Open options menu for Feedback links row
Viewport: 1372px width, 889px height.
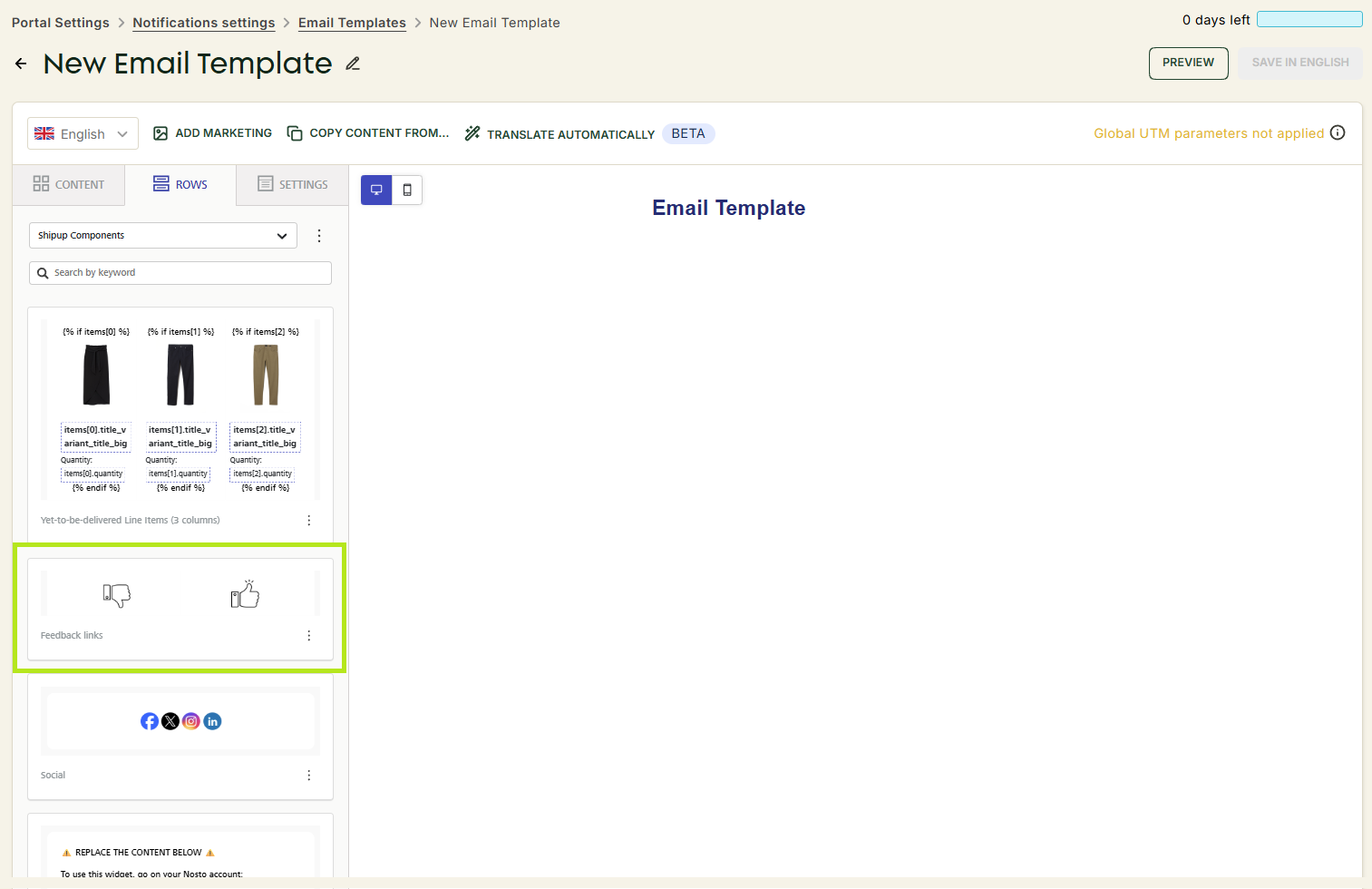click(309, 636)
